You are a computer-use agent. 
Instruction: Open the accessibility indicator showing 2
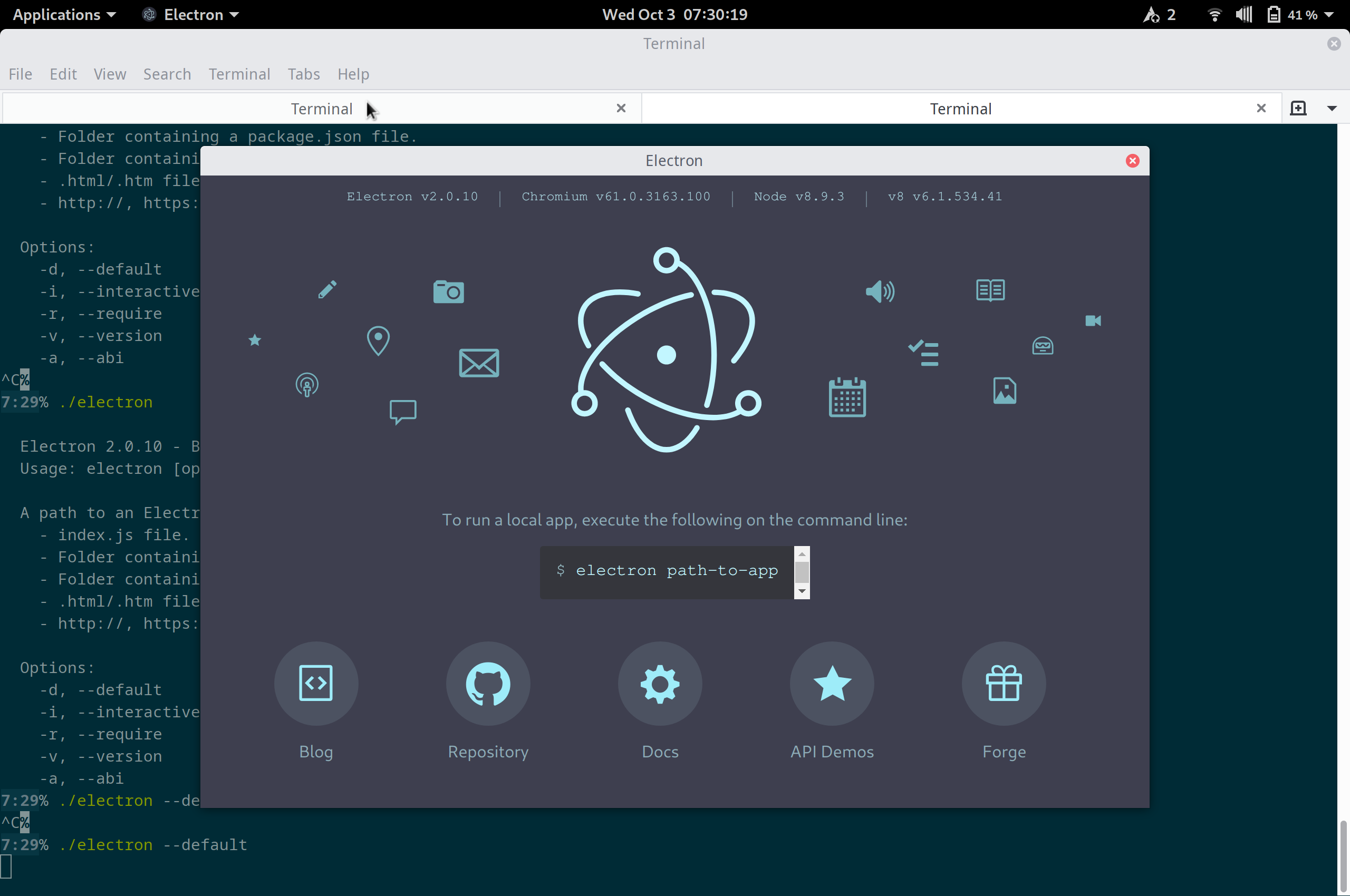click(x=1159, y=14)
